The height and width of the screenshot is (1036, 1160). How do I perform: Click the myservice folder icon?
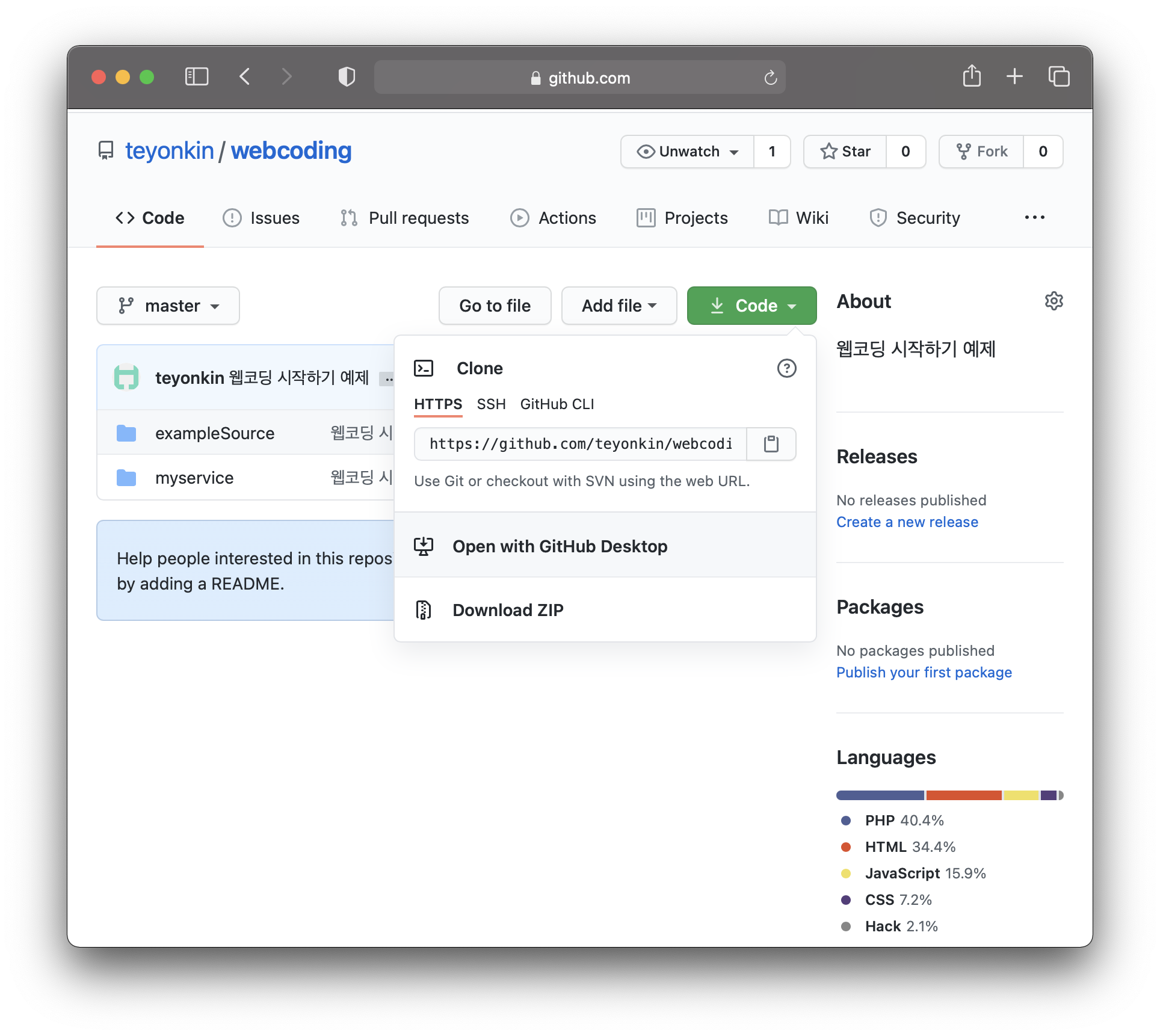(x=126, y=478)
